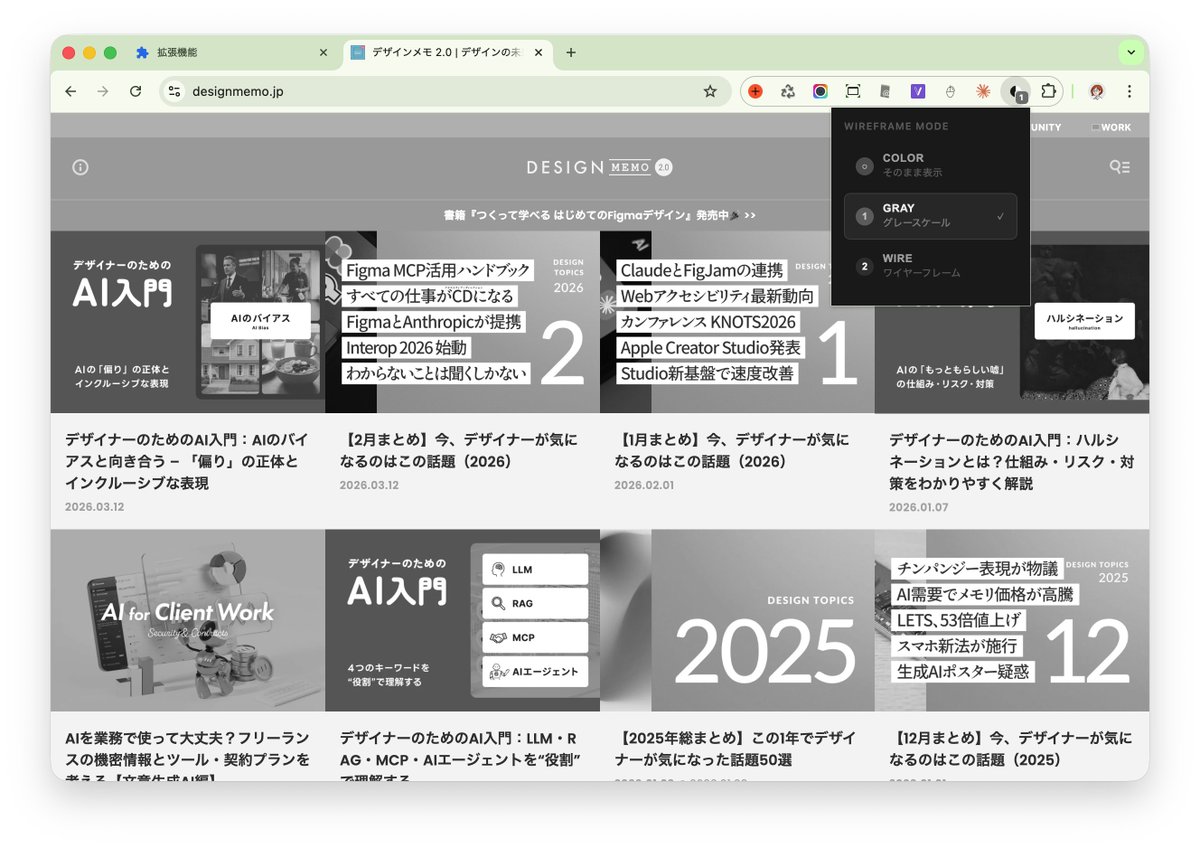This screenshot has height=848, width=1200.
Task: Open the Chrome profile avatar
Action: point(1097,91)
